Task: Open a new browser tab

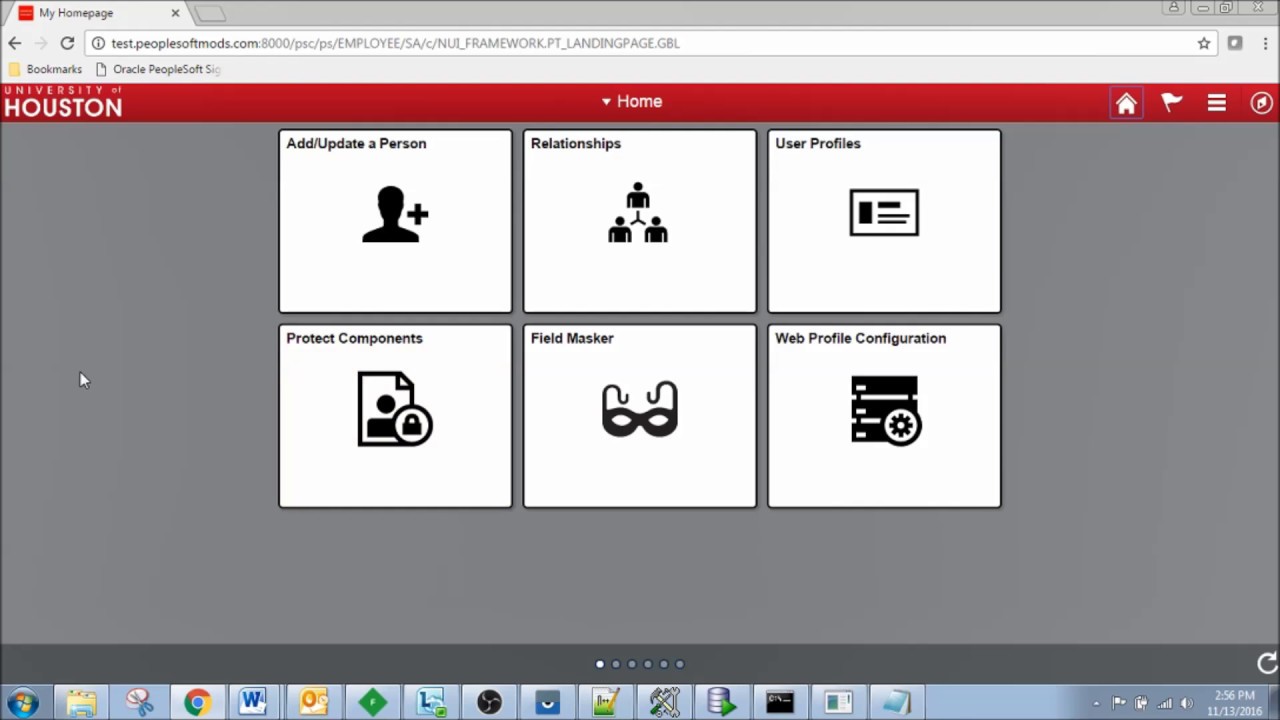Action: pos(209,13)
